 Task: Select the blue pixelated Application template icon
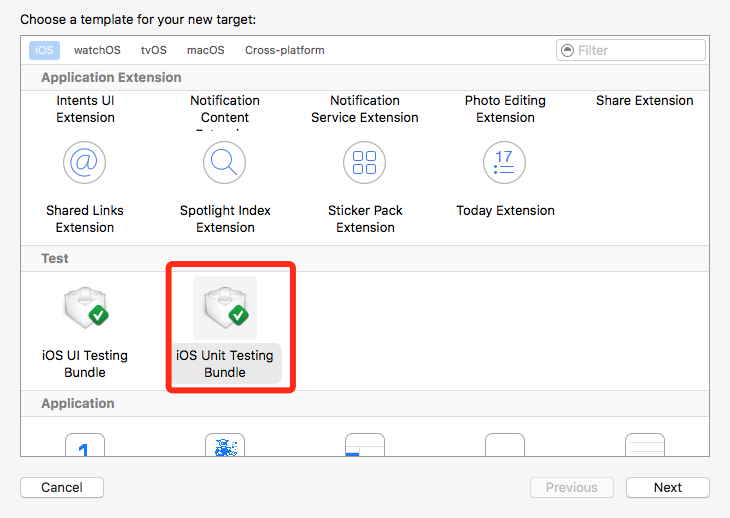225,446
